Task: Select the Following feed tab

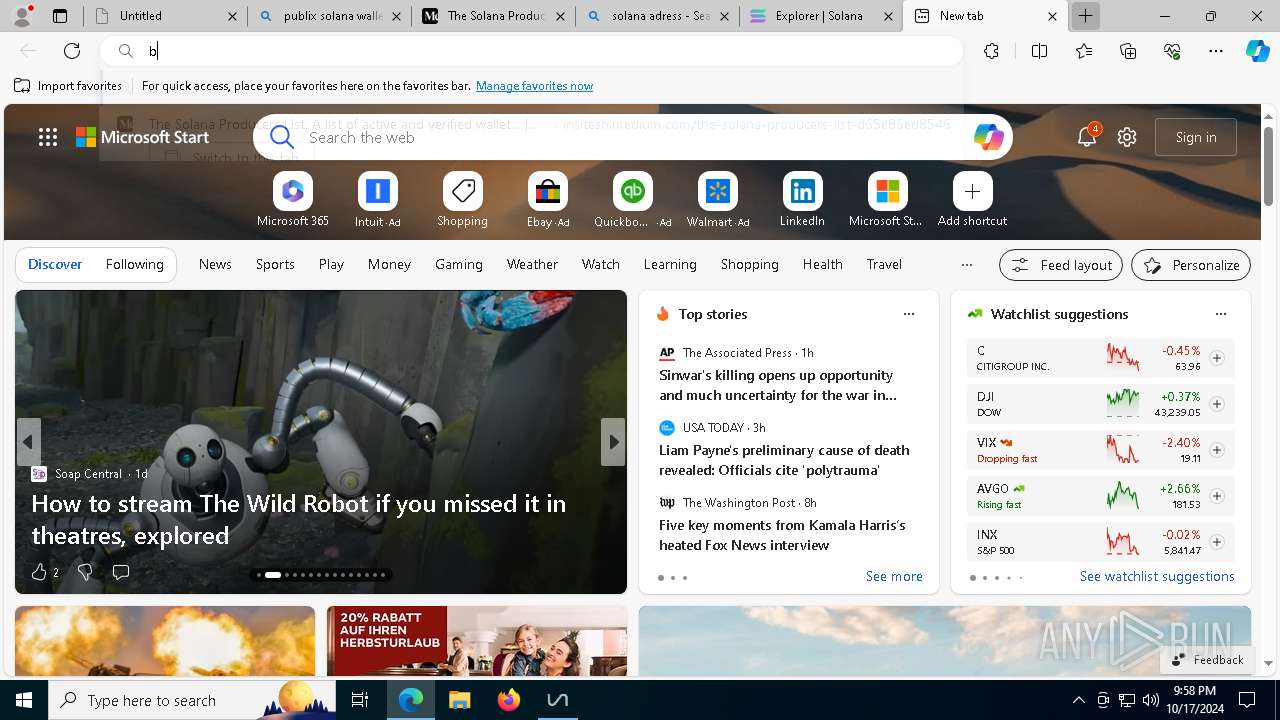Action: [x=134, y=264]
